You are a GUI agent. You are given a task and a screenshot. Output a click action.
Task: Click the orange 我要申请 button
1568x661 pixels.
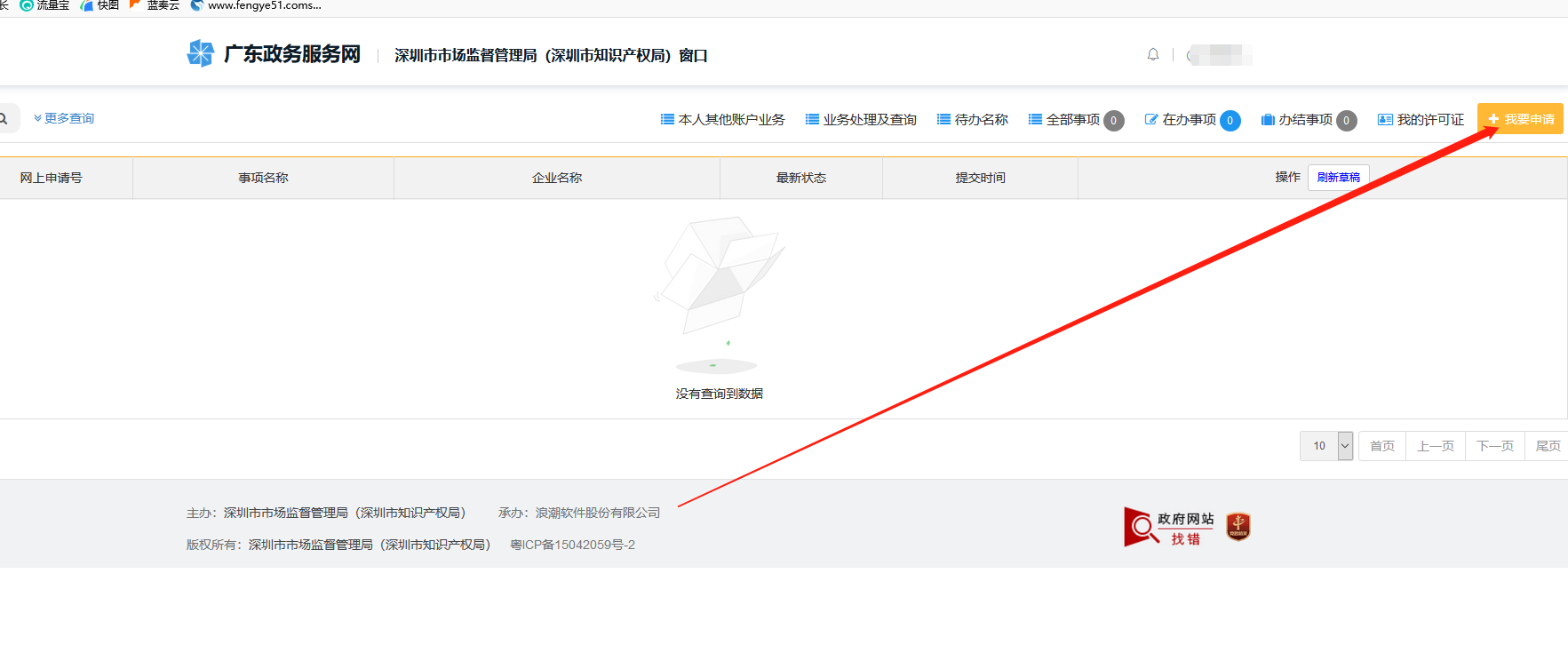pyautogui.click(x=1520, y=119)
